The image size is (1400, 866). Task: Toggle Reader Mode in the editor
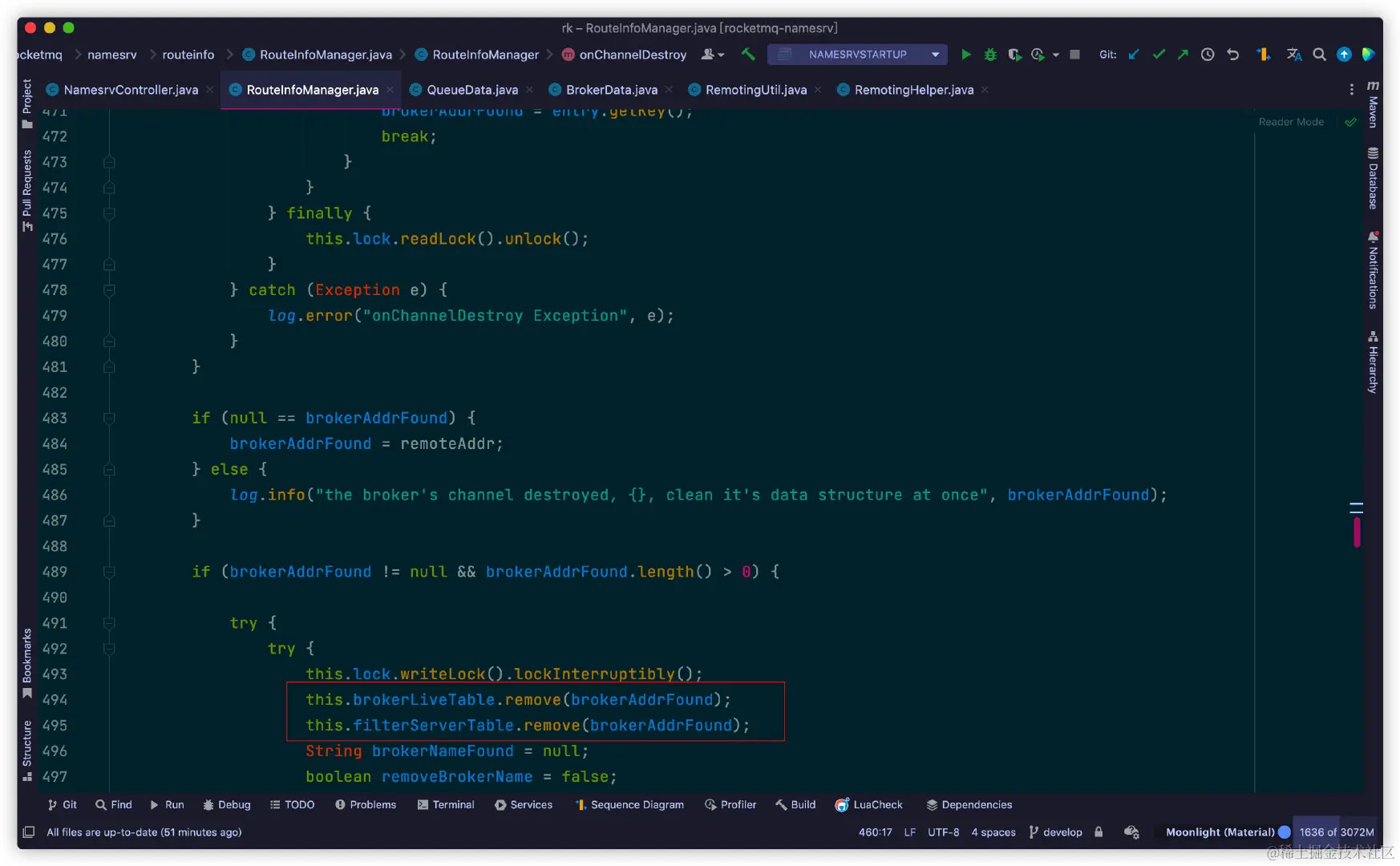pos(1291,122)
